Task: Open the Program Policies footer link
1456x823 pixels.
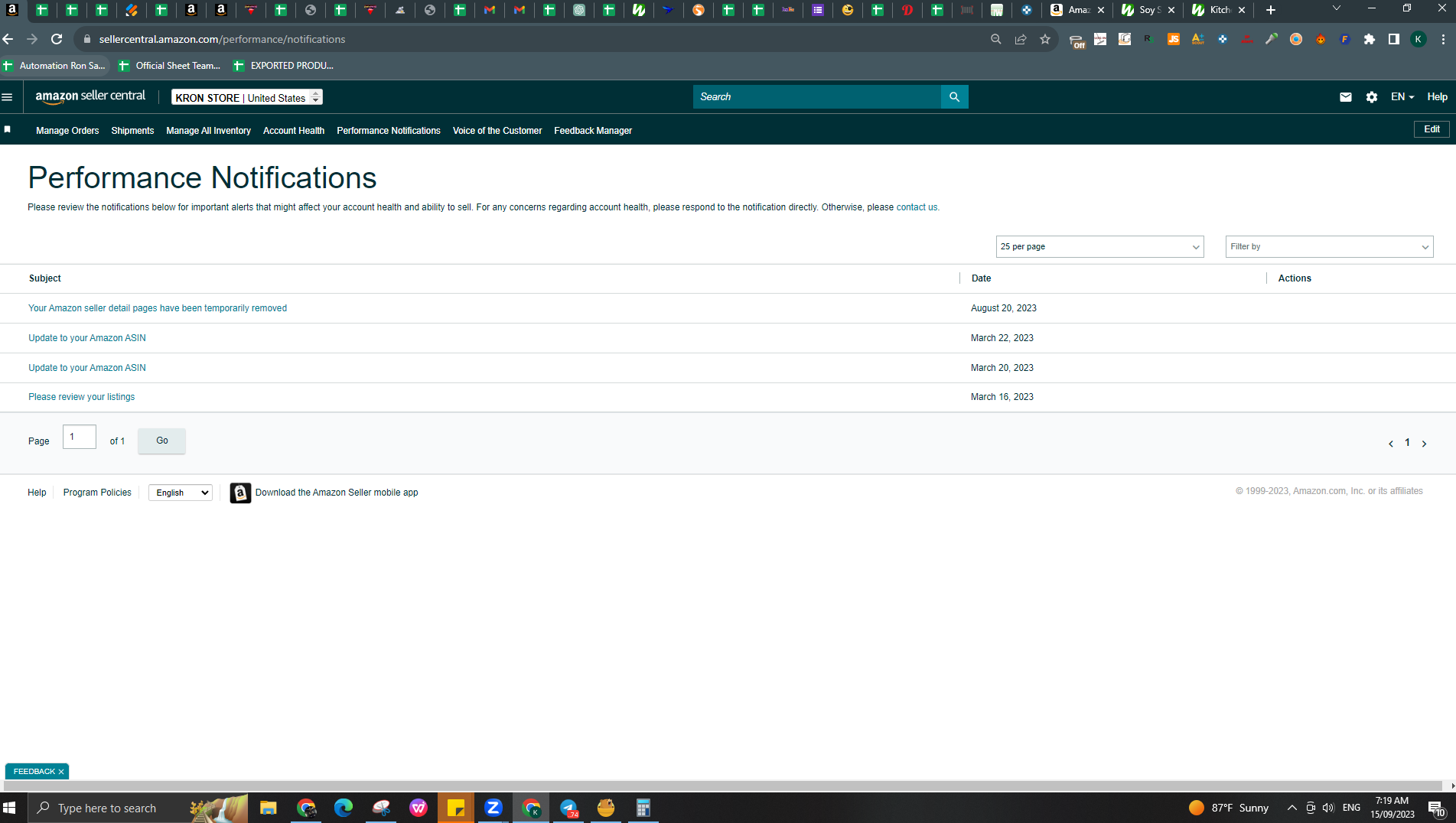Action: point(97,493)
